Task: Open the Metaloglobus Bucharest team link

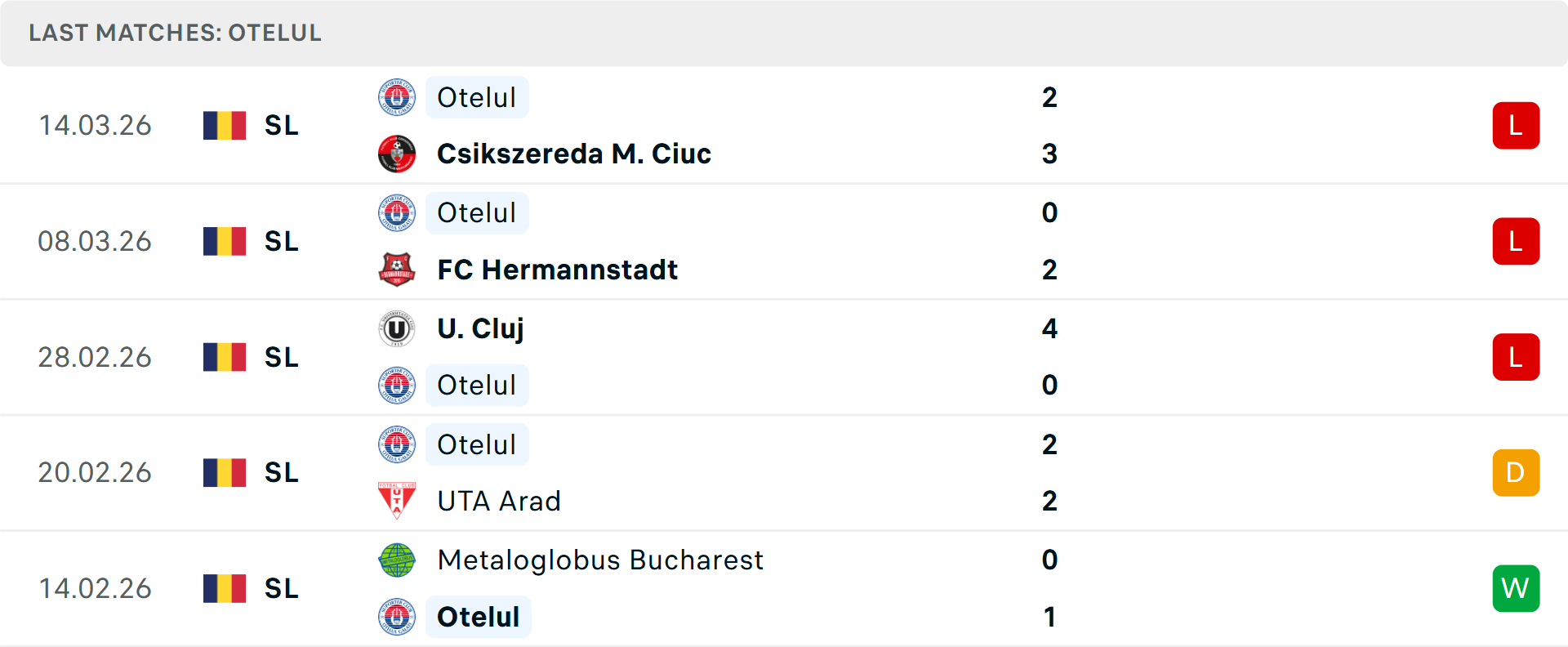Action: point(600,560)
